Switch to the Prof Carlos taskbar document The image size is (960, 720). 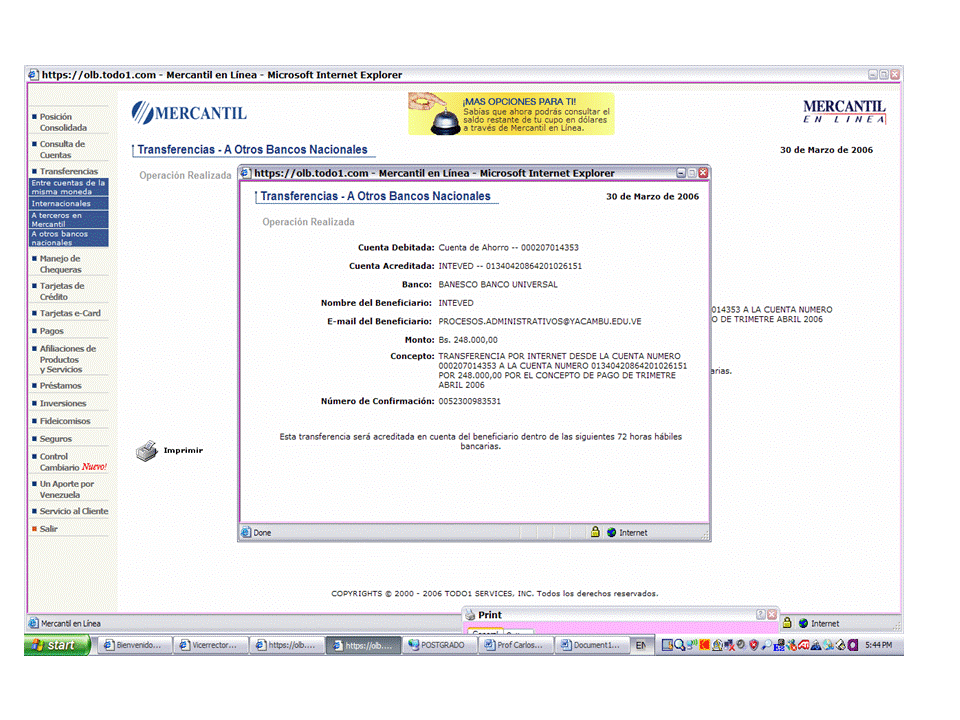pos(515,645)
